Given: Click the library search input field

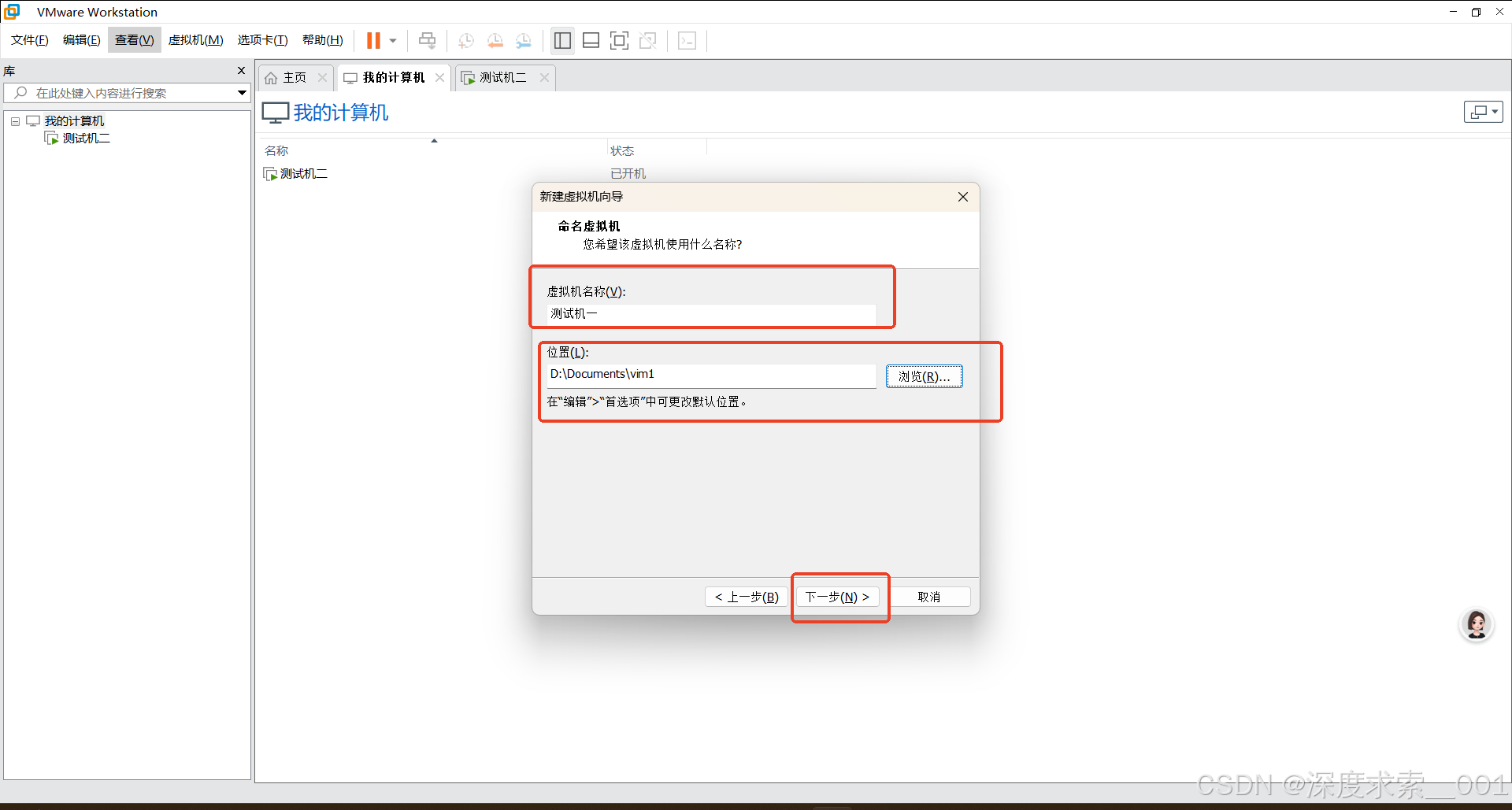Looking at the screenshot, I should tap(126, 93).
